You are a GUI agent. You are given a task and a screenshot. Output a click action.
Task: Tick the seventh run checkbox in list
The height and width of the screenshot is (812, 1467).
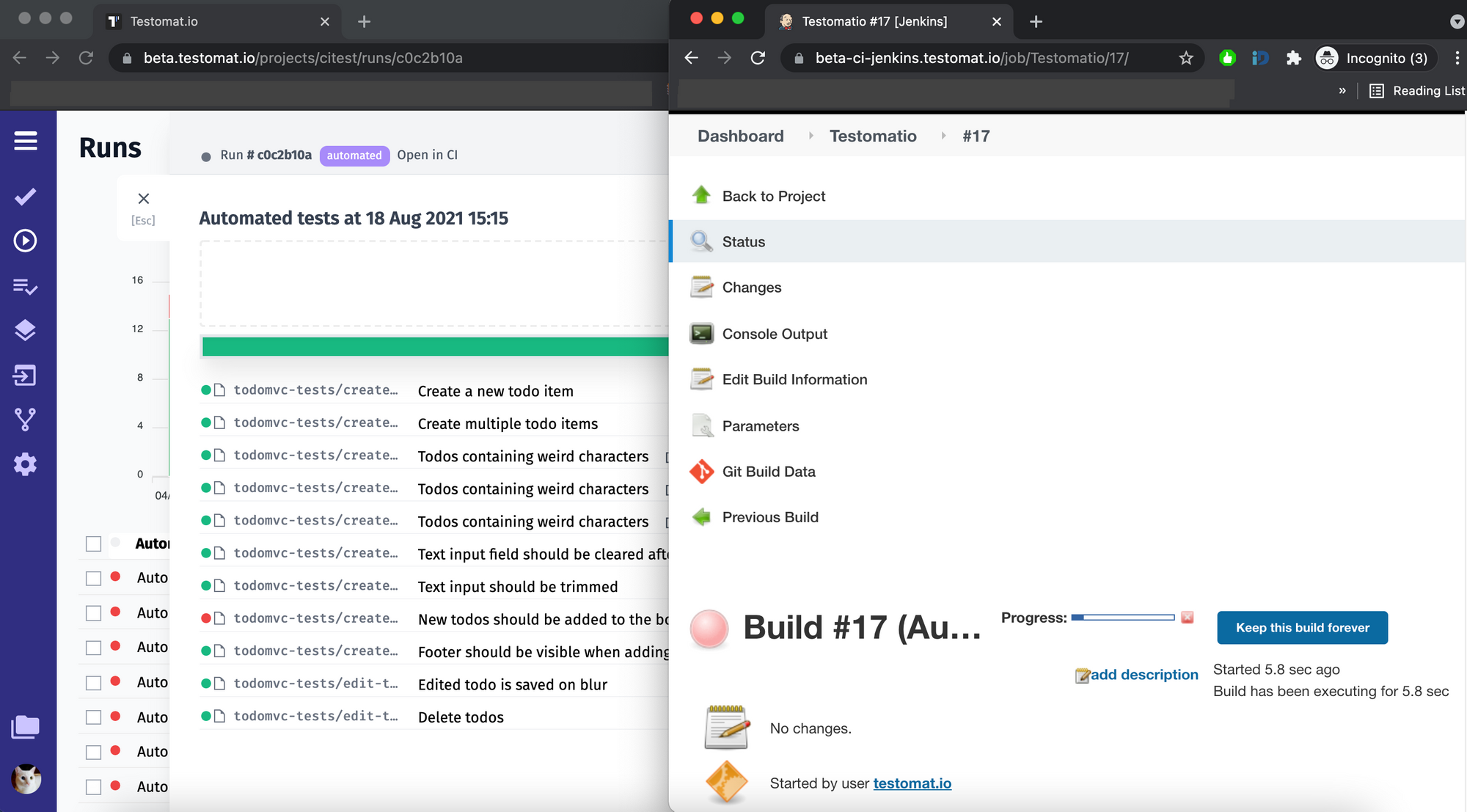[x=93, y=752]
